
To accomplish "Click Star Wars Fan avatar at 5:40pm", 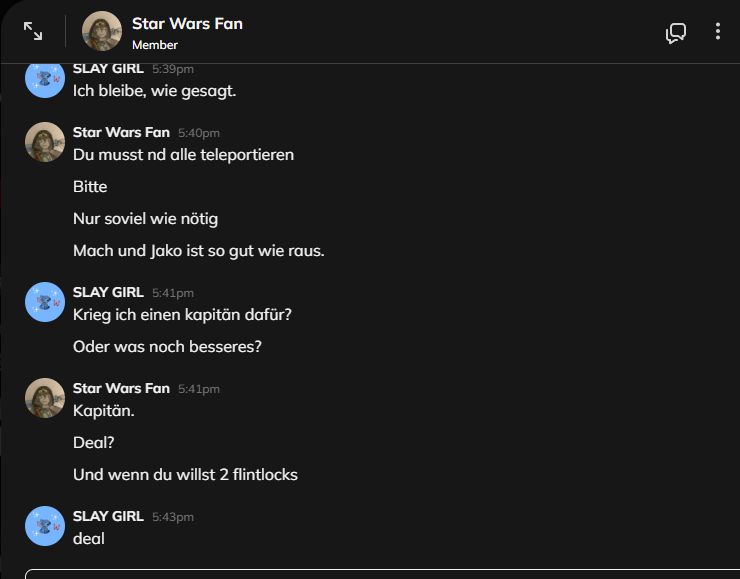I will point(45,142).
